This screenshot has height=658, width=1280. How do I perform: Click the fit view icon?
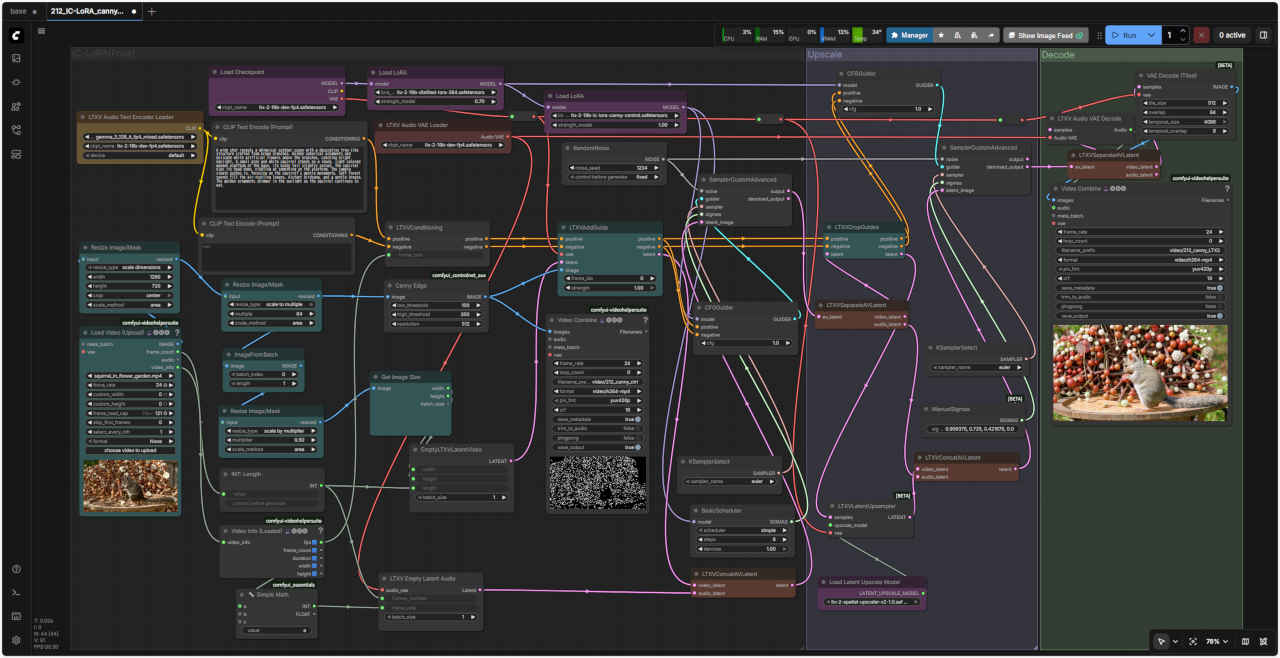pyautogui.click(x=1193, y=641)
